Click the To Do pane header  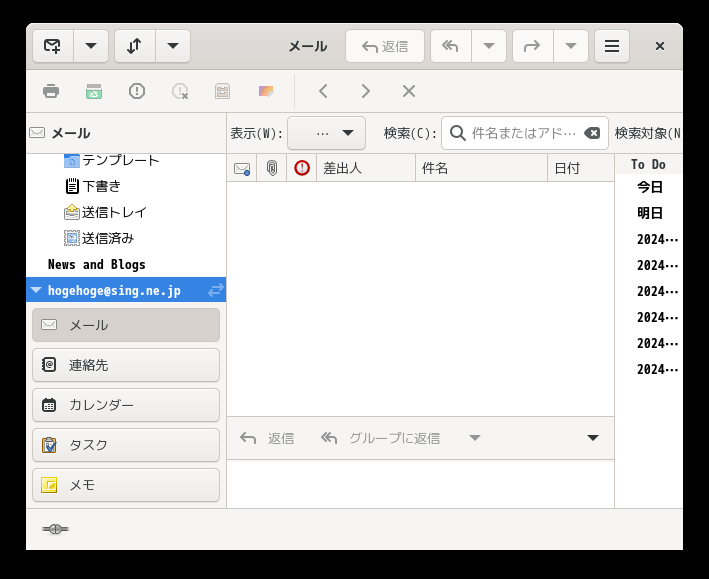(x=648, y=165)
